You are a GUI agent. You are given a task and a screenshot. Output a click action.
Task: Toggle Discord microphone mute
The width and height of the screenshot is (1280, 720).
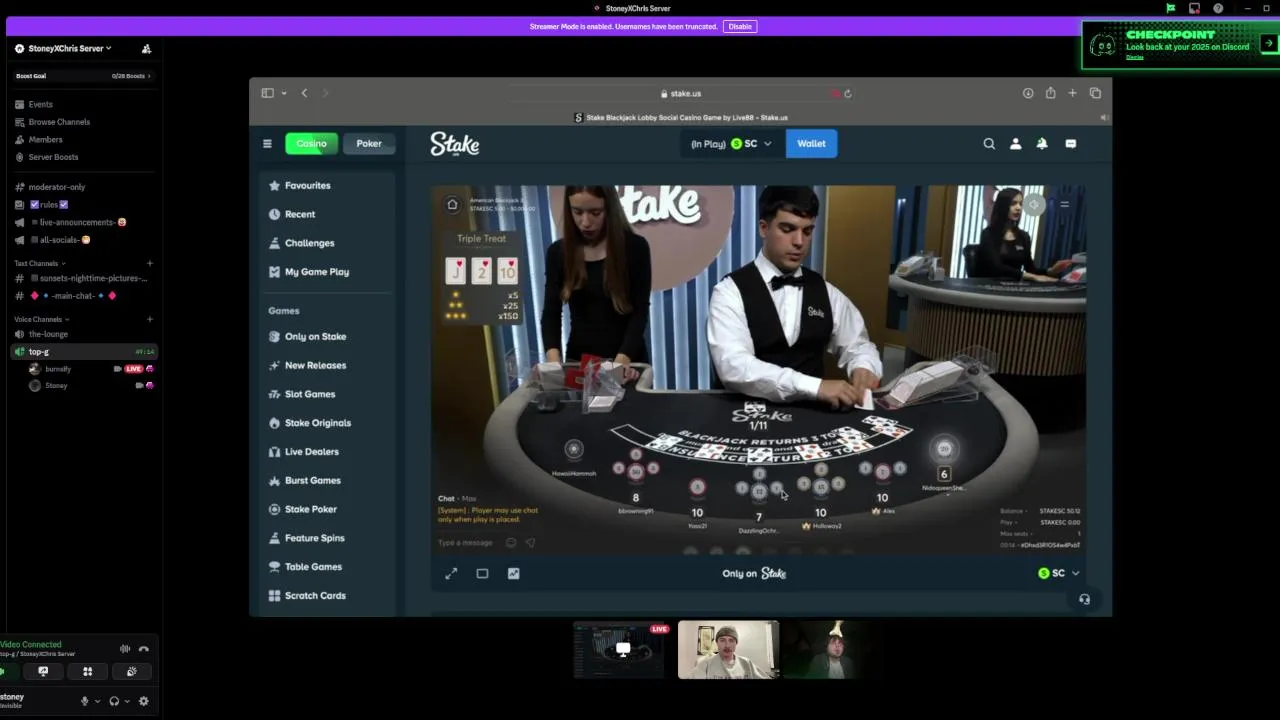pos(85,701)
